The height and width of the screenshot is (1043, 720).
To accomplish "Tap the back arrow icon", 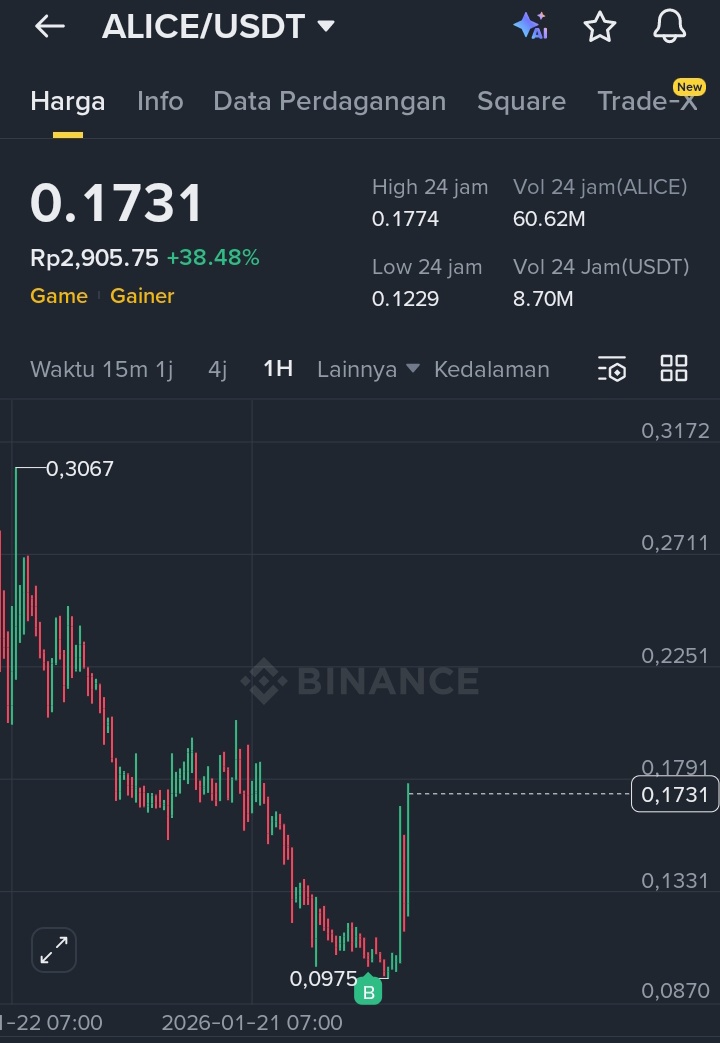I will [x=50, y=27].
